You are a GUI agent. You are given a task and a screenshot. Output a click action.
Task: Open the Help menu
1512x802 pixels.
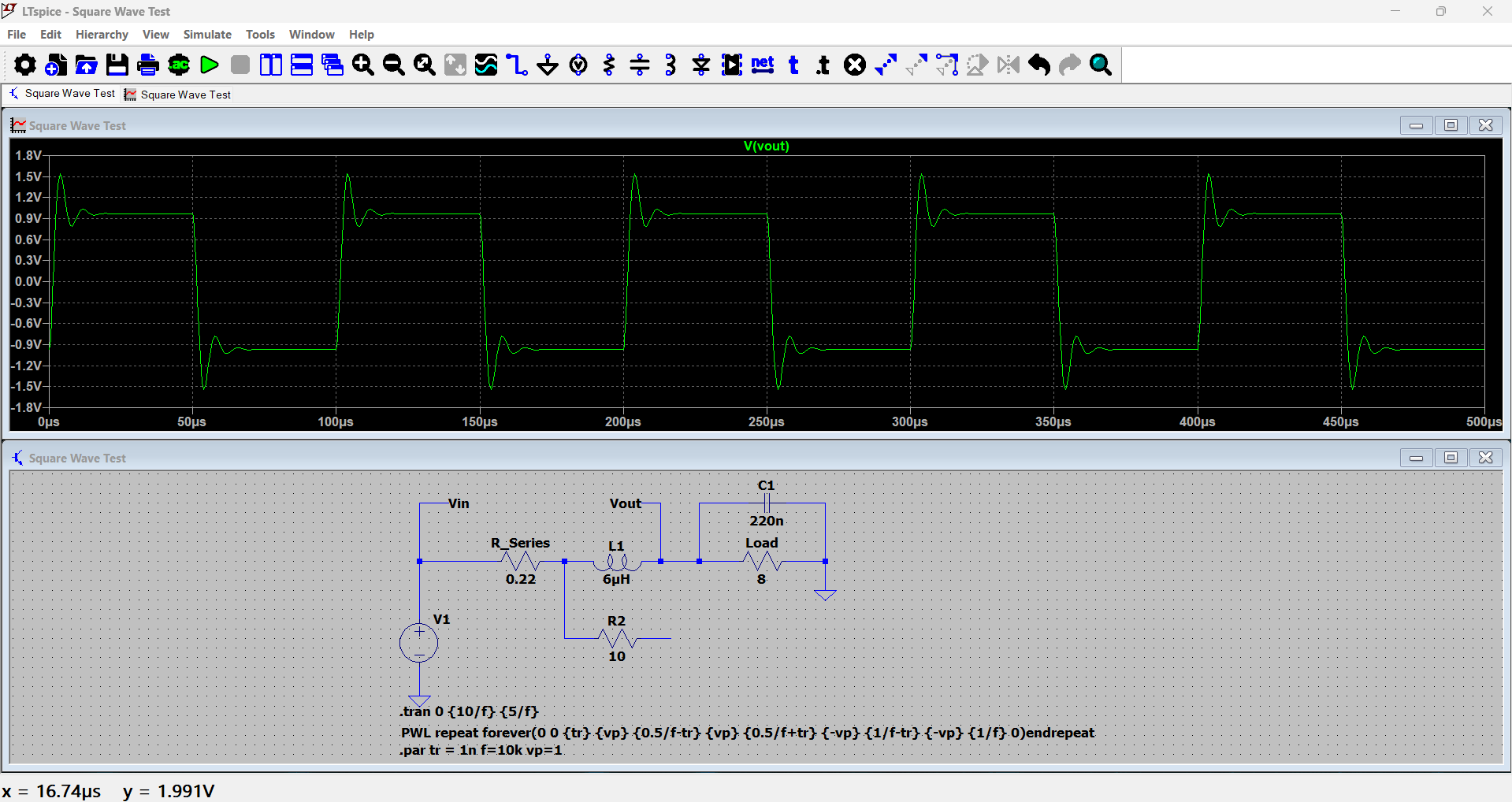point(362,35)
